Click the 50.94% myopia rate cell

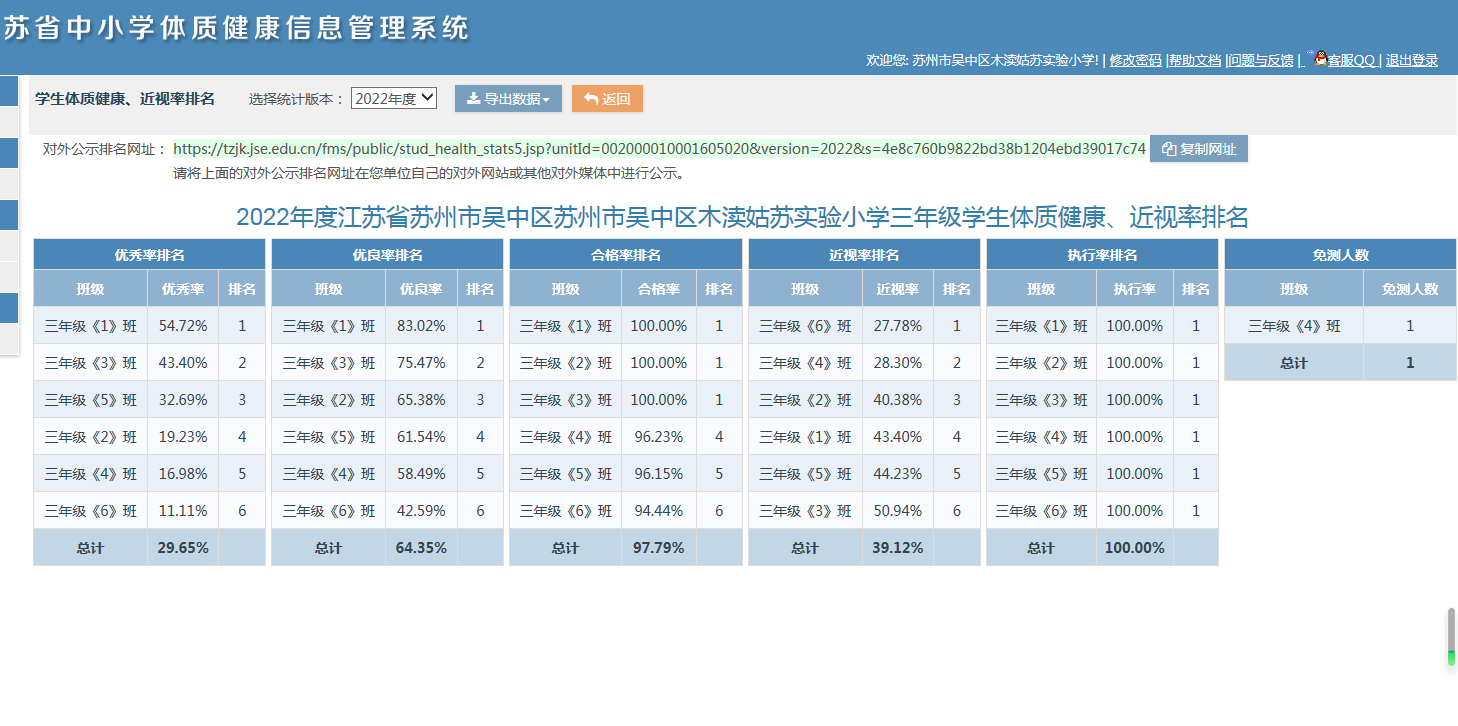pos(898,511)
